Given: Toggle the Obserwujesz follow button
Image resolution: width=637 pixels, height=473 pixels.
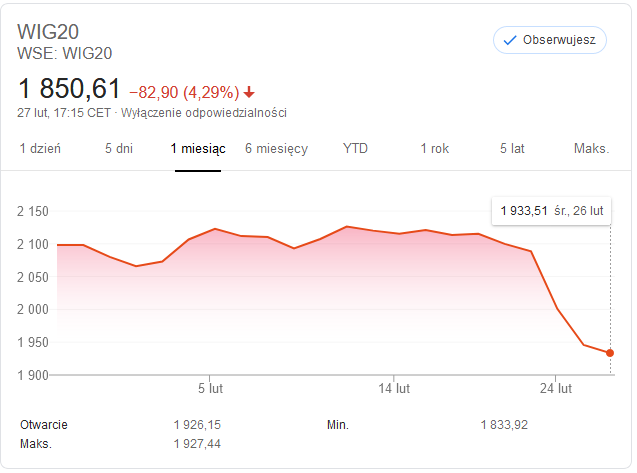Looking at the screenshot, I should pos(549,40).
